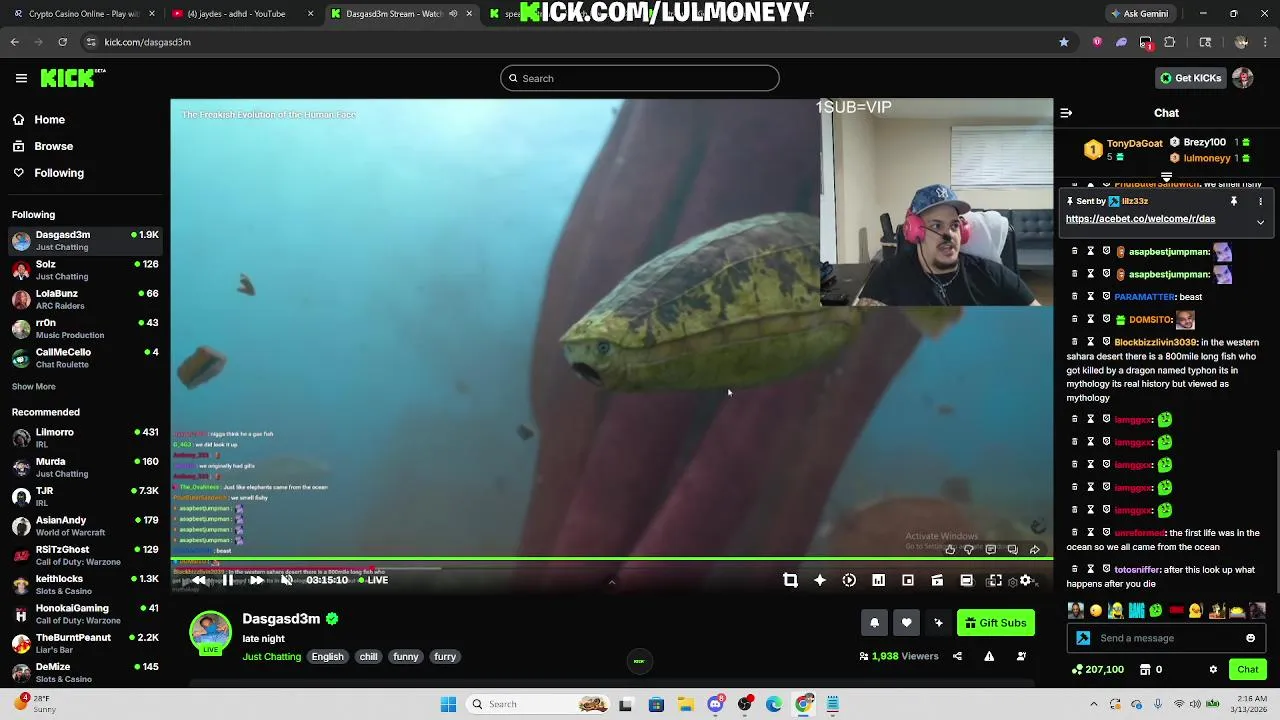Expand Show more followed channels
The image size is (1280, 720).
(x=33, y=386)
